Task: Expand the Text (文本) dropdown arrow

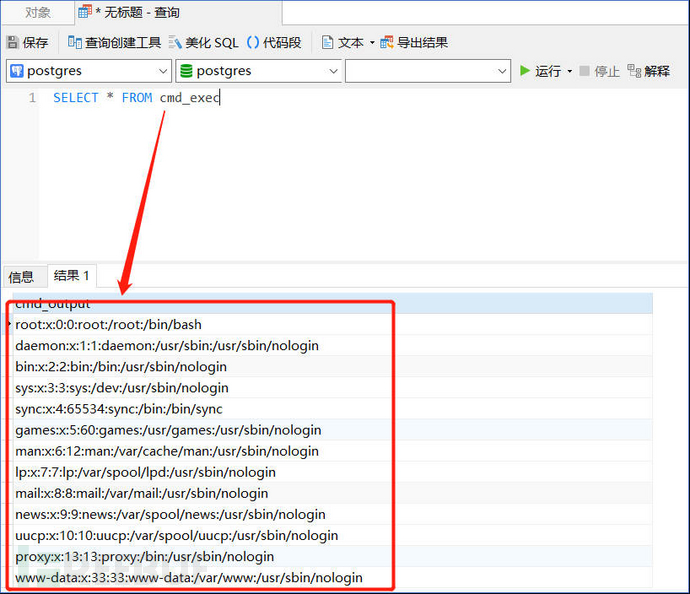Action: click(x=372, y=43)
